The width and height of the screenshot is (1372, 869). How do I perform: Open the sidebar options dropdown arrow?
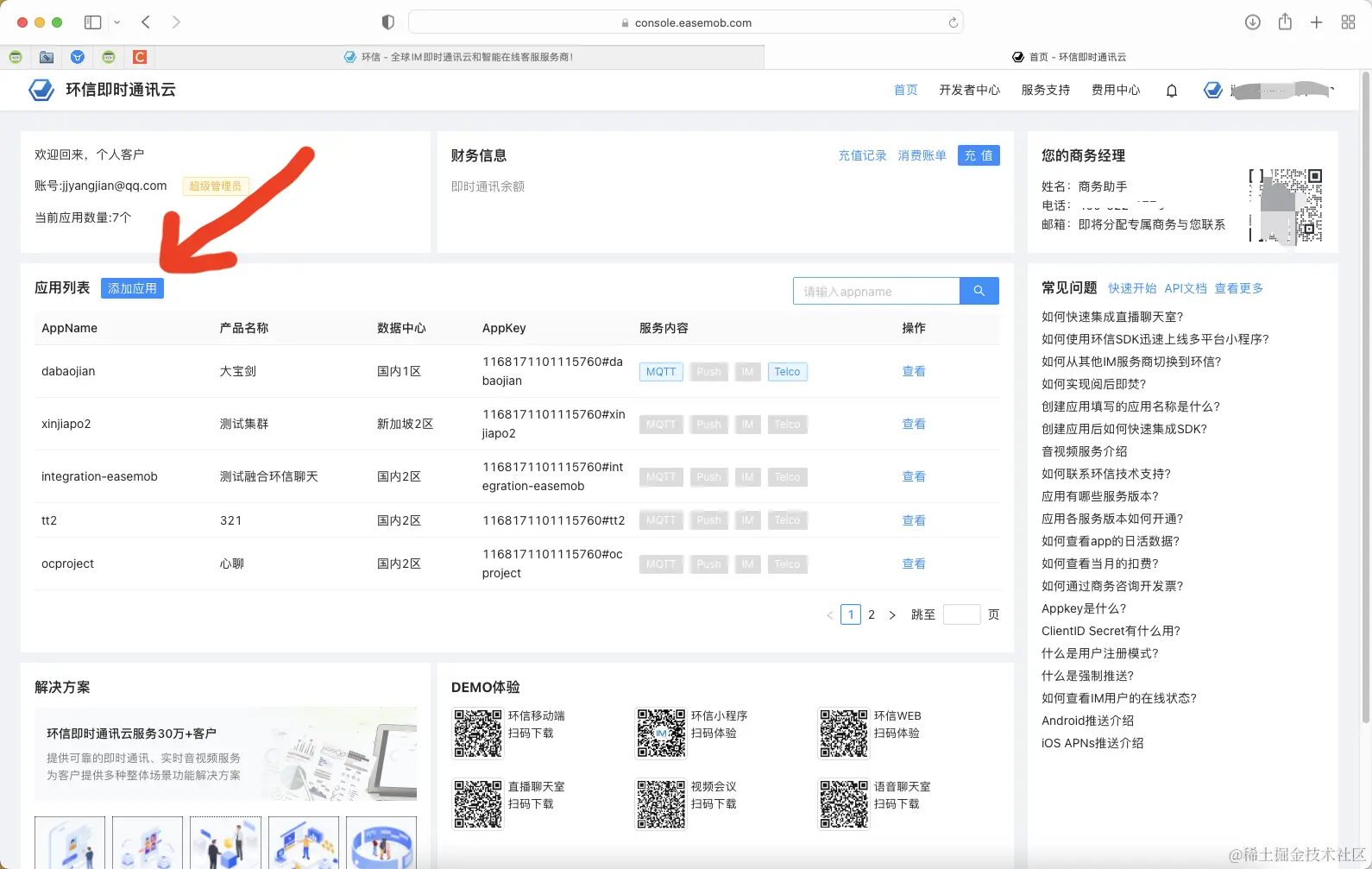pos(117,22)
